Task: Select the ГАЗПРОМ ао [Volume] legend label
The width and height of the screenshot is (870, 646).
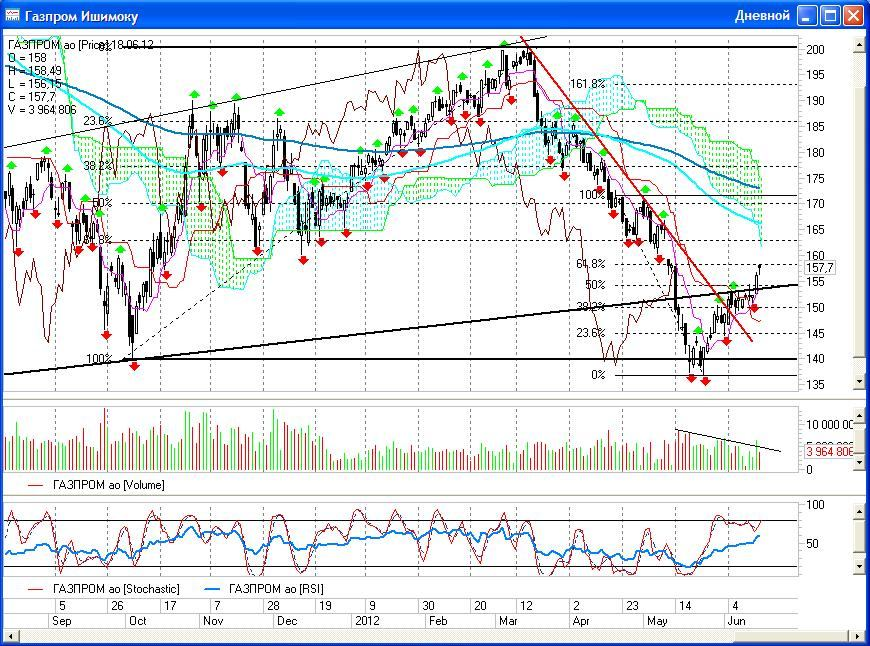Action: click(x=109, y=485)
